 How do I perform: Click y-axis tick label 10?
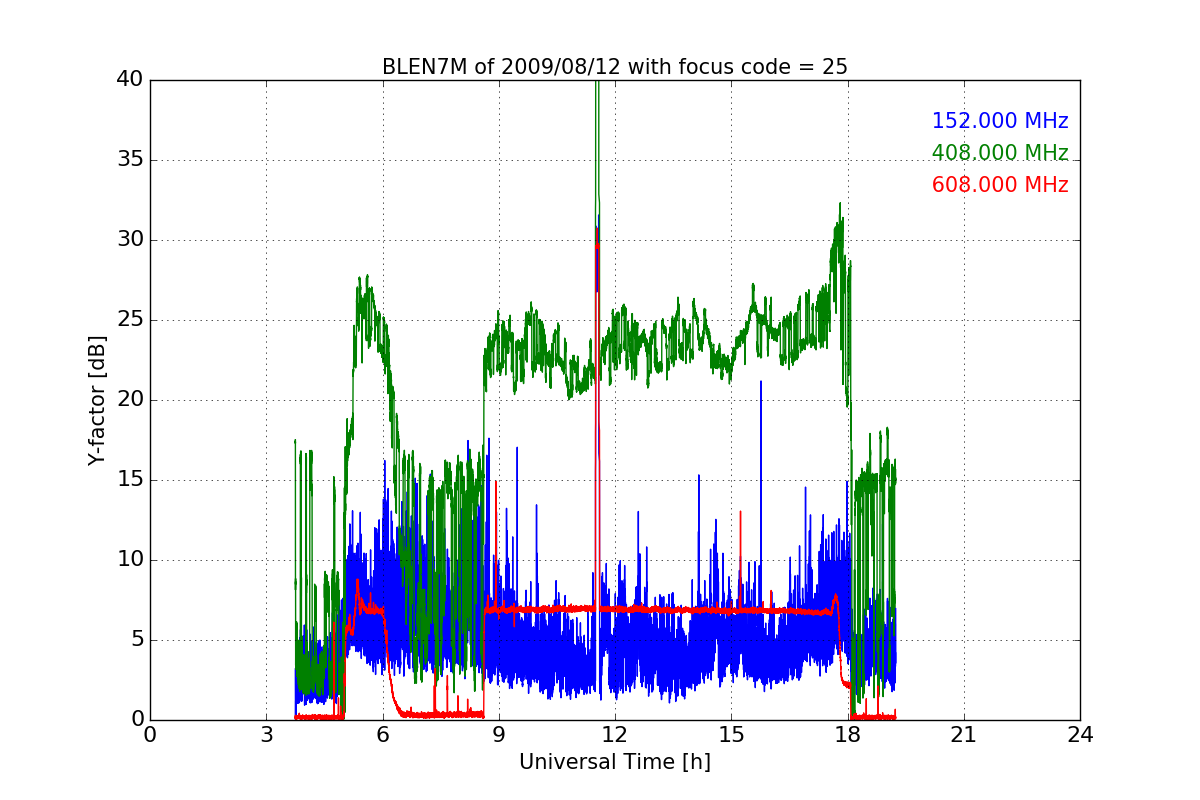[x=129, y=560]
